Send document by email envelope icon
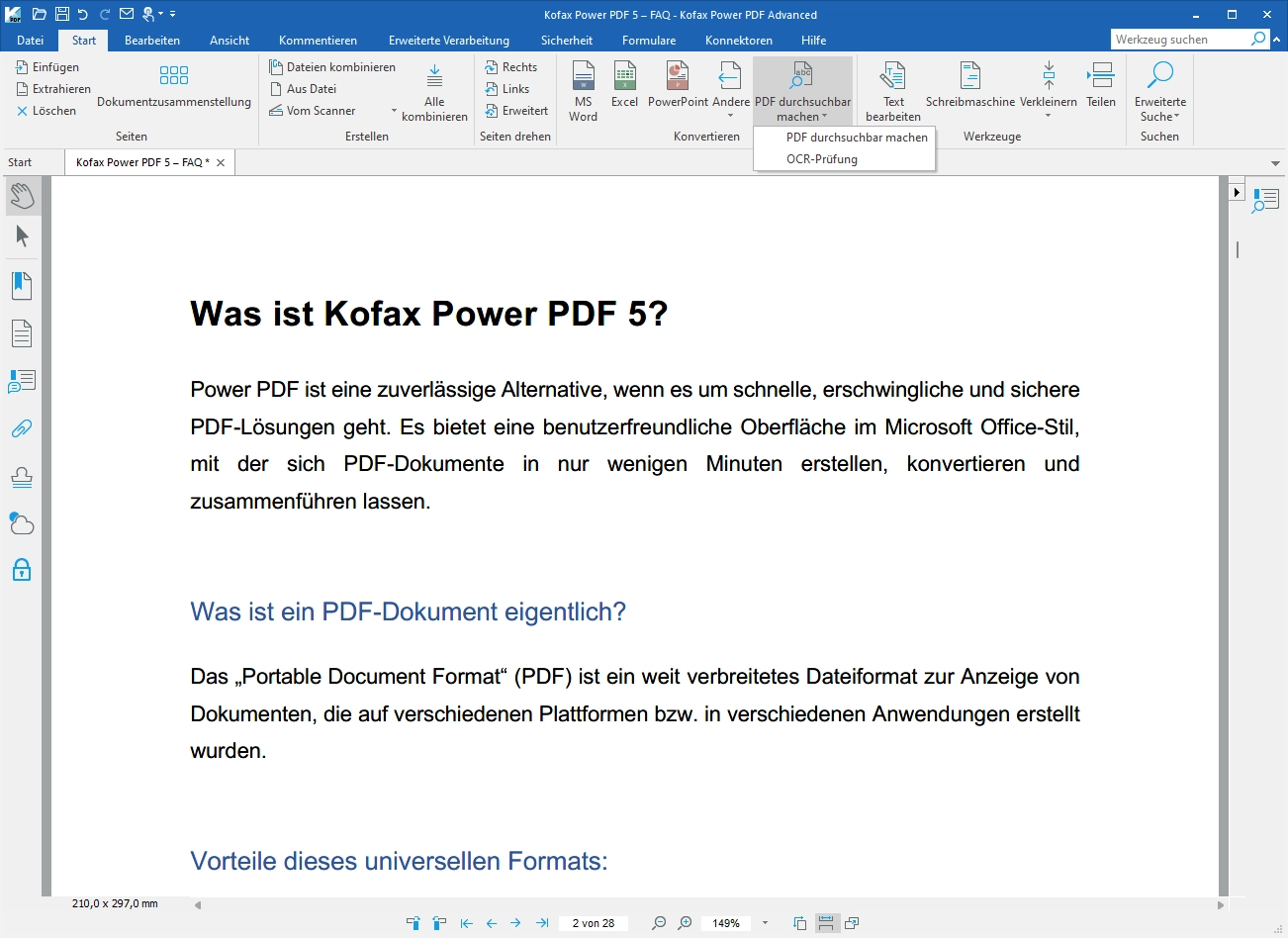Viewport: 1288px width, 938px height. 127,14
